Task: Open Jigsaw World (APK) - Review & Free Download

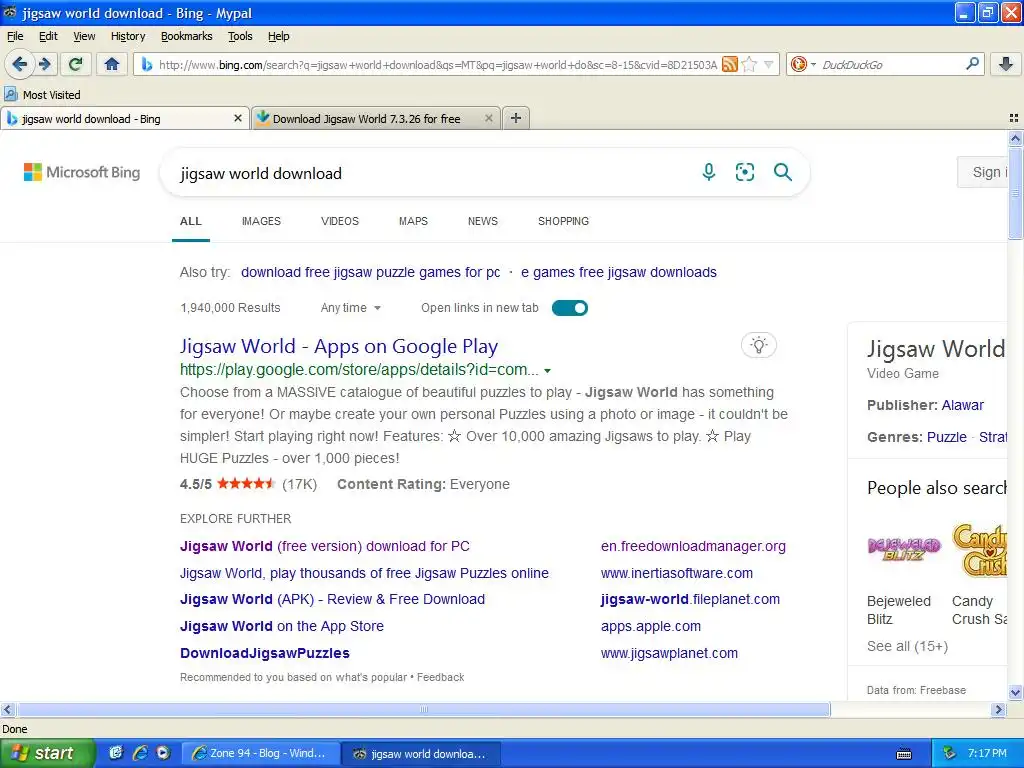Action: coord(332,599)
